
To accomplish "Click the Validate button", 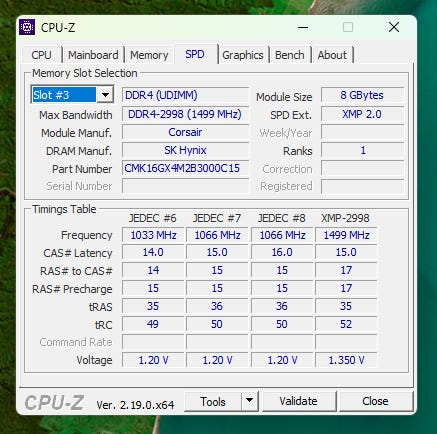I will 299,401.
